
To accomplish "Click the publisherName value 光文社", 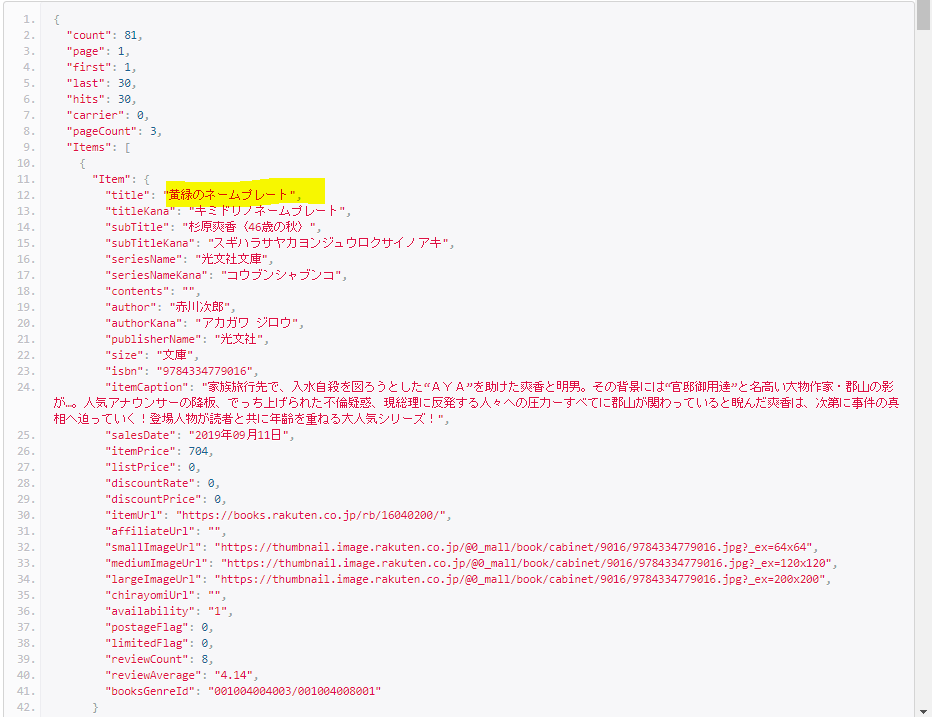I will coord(238,339).
